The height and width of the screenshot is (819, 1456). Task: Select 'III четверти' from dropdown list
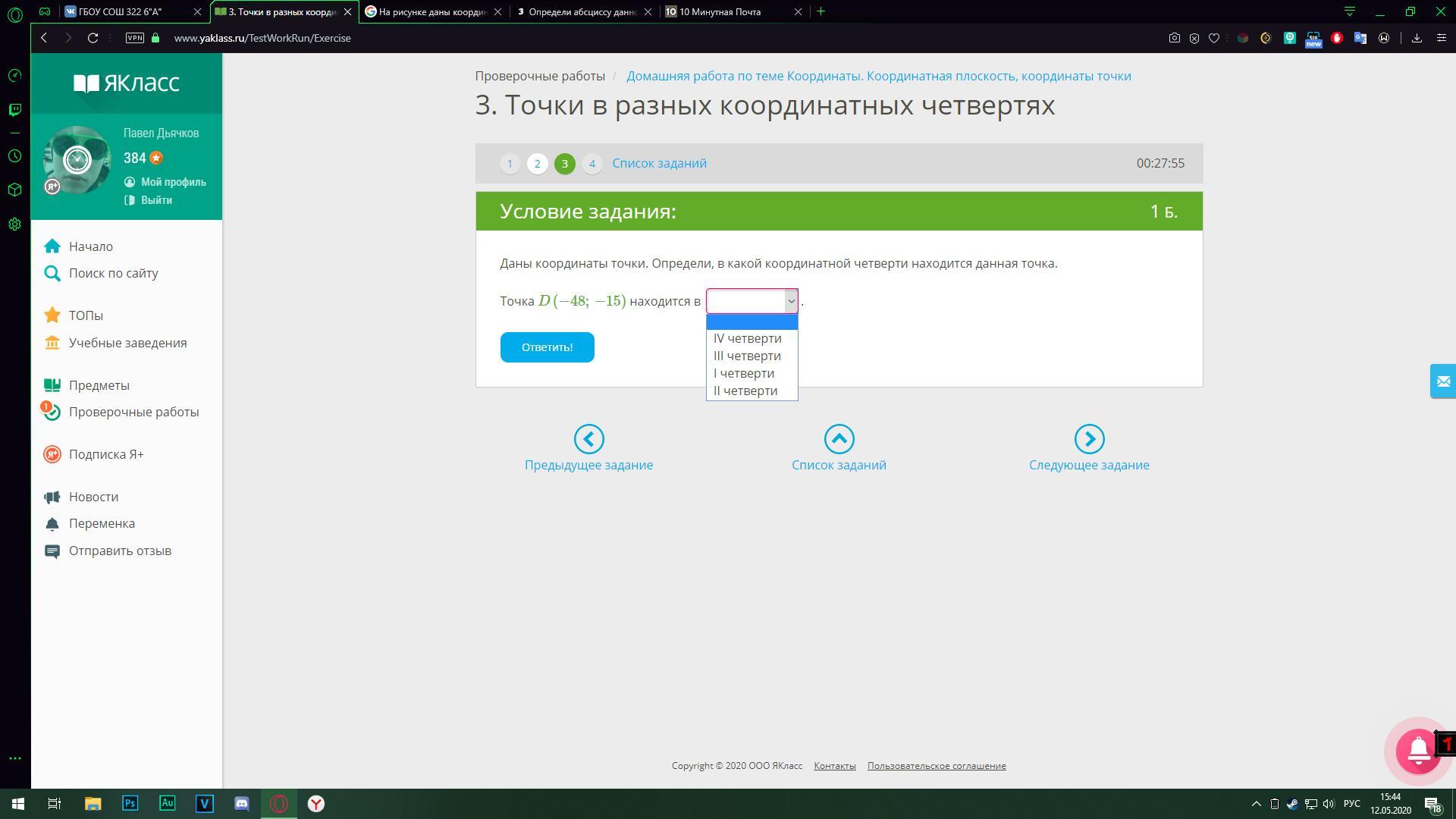747,356
